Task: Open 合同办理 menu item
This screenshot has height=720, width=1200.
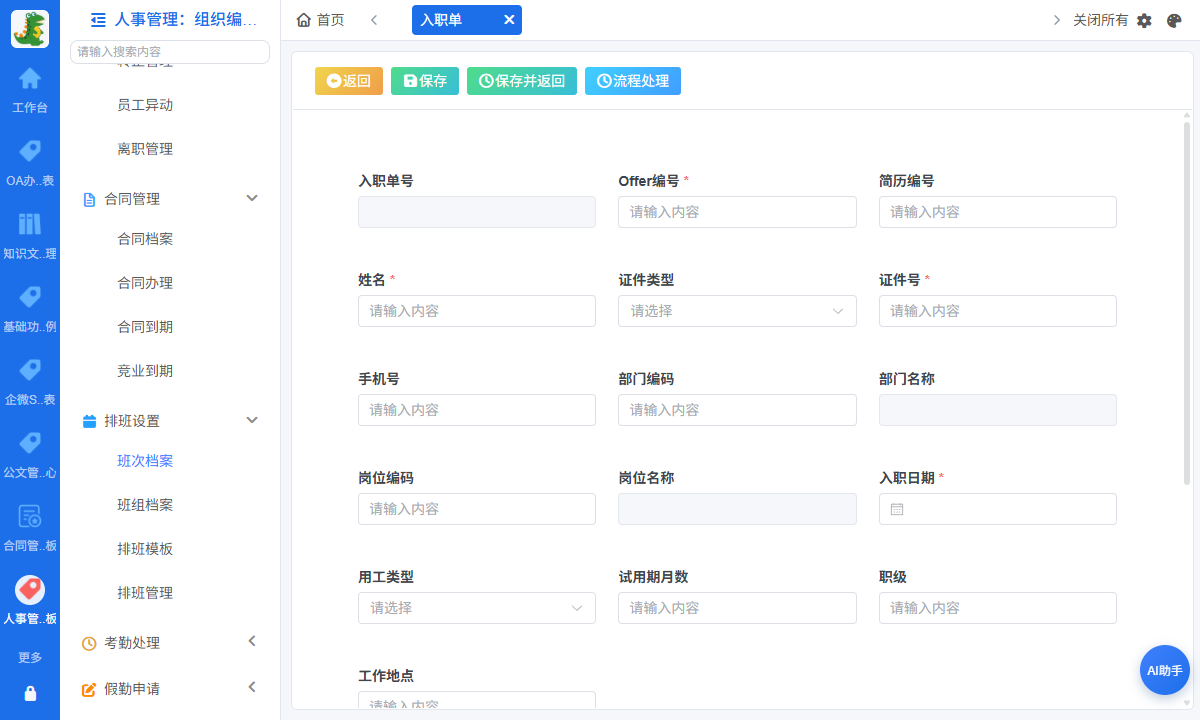Action: click(145, 283)
